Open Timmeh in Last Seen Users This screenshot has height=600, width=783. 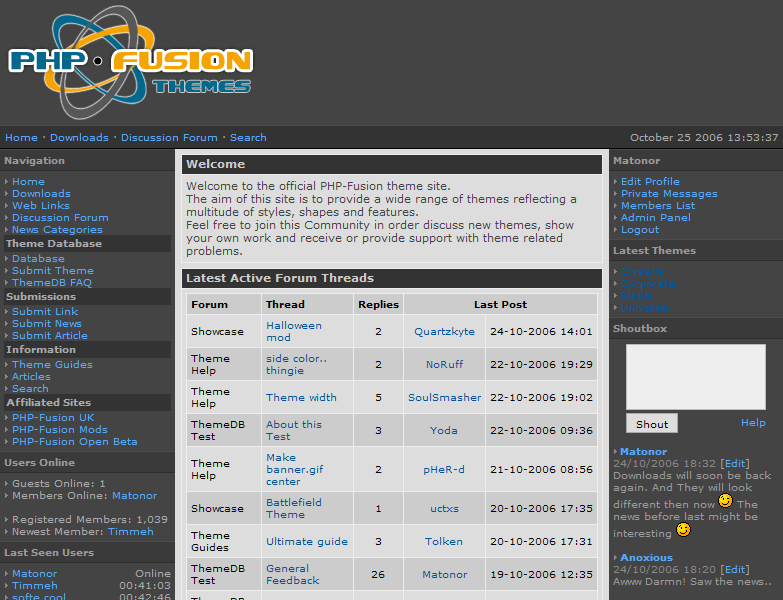click(x=34, y=586)
